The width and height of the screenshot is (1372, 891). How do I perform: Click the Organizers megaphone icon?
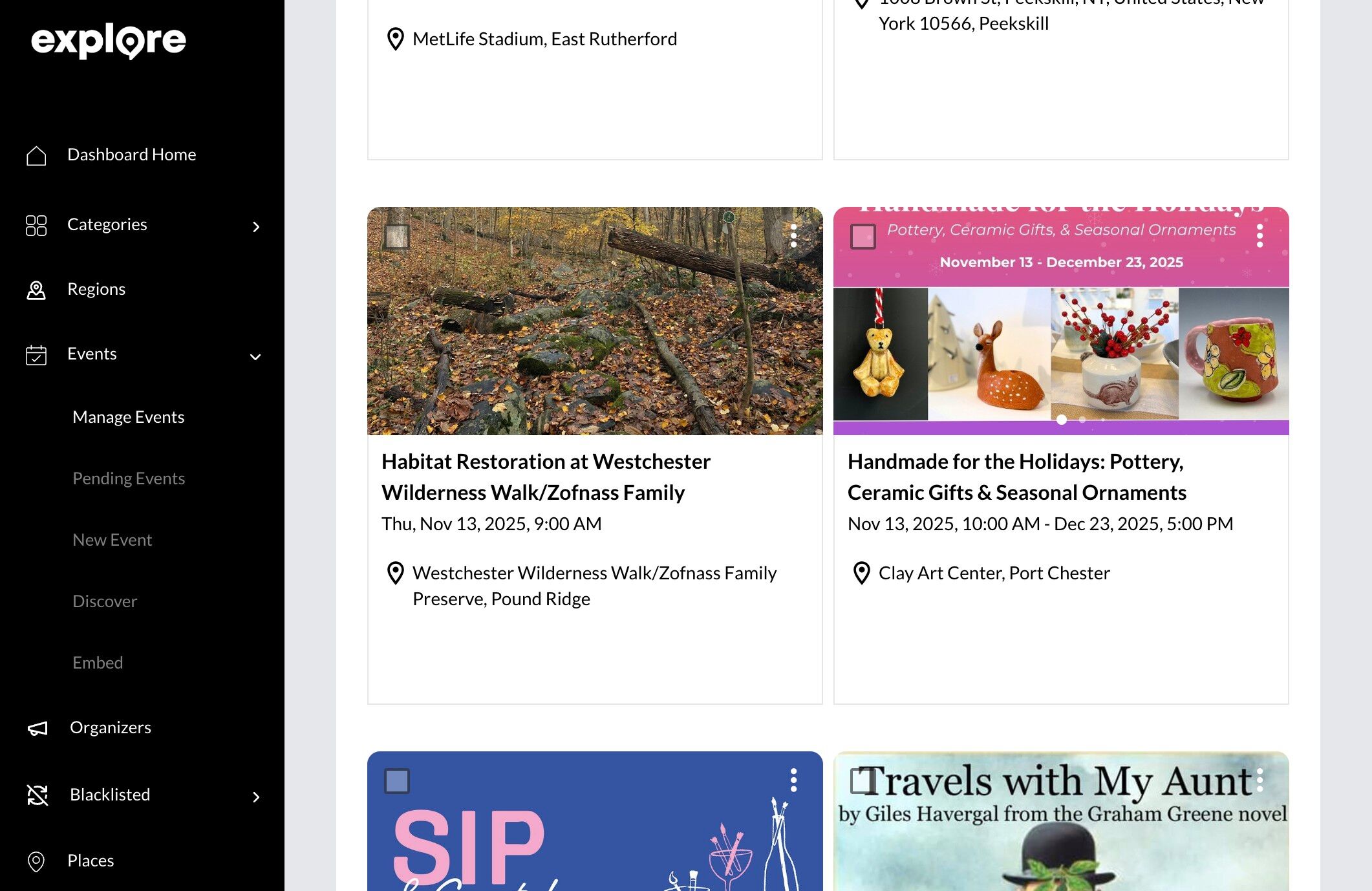coord(38,728)
